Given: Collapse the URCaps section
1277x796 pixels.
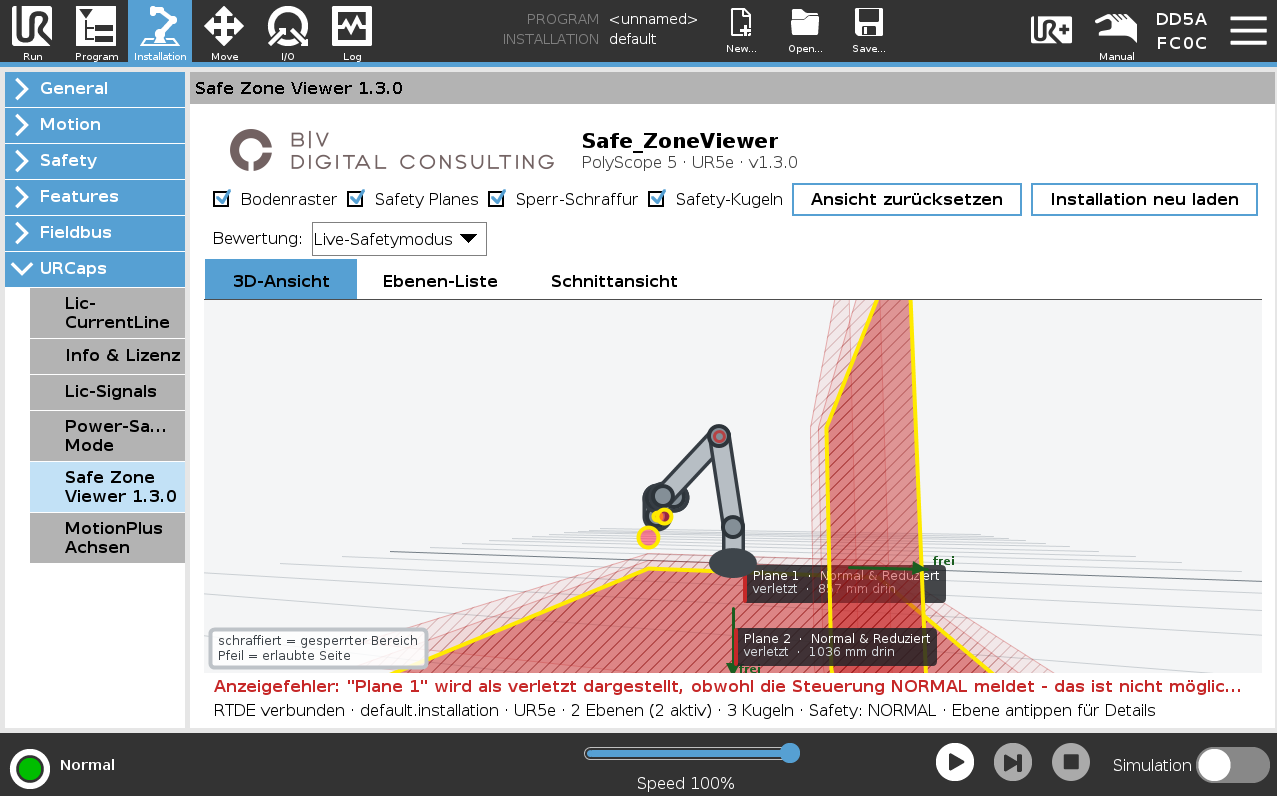Looking at the screenshot, I should pos(95,269).
